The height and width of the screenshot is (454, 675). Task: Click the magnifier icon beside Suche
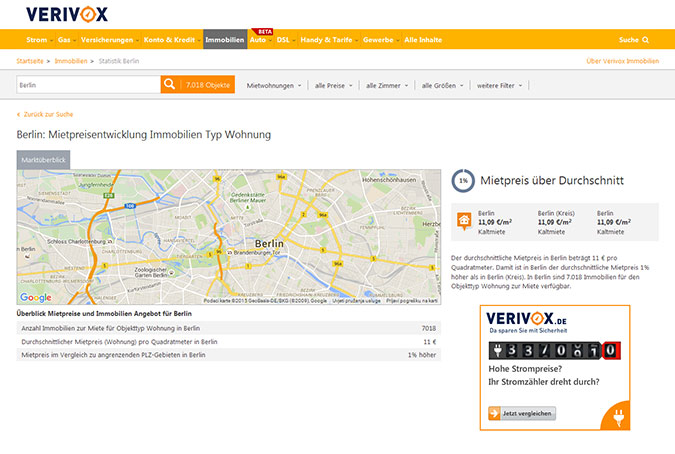point(645,40)
